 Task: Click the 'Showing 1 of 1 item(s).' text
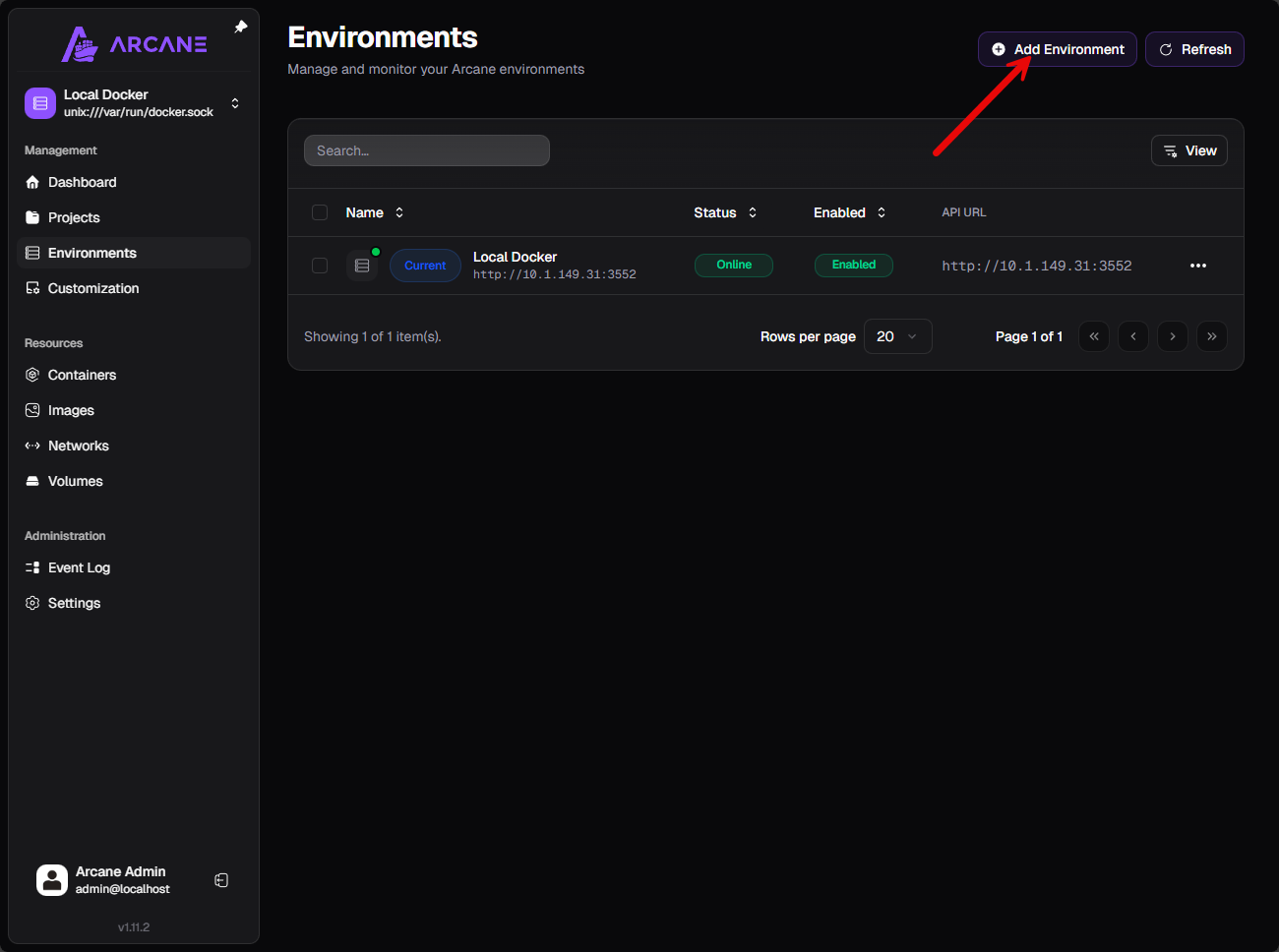(373, 336)
